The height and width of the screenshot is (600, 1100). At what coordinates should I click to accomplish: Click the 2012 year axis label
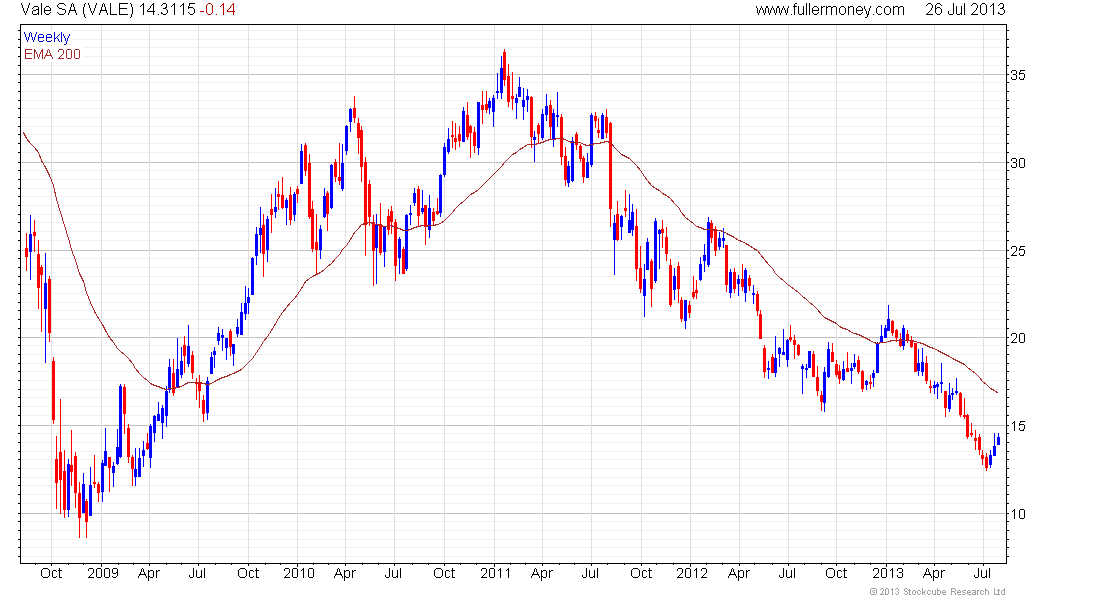click(x=692, y=573)
